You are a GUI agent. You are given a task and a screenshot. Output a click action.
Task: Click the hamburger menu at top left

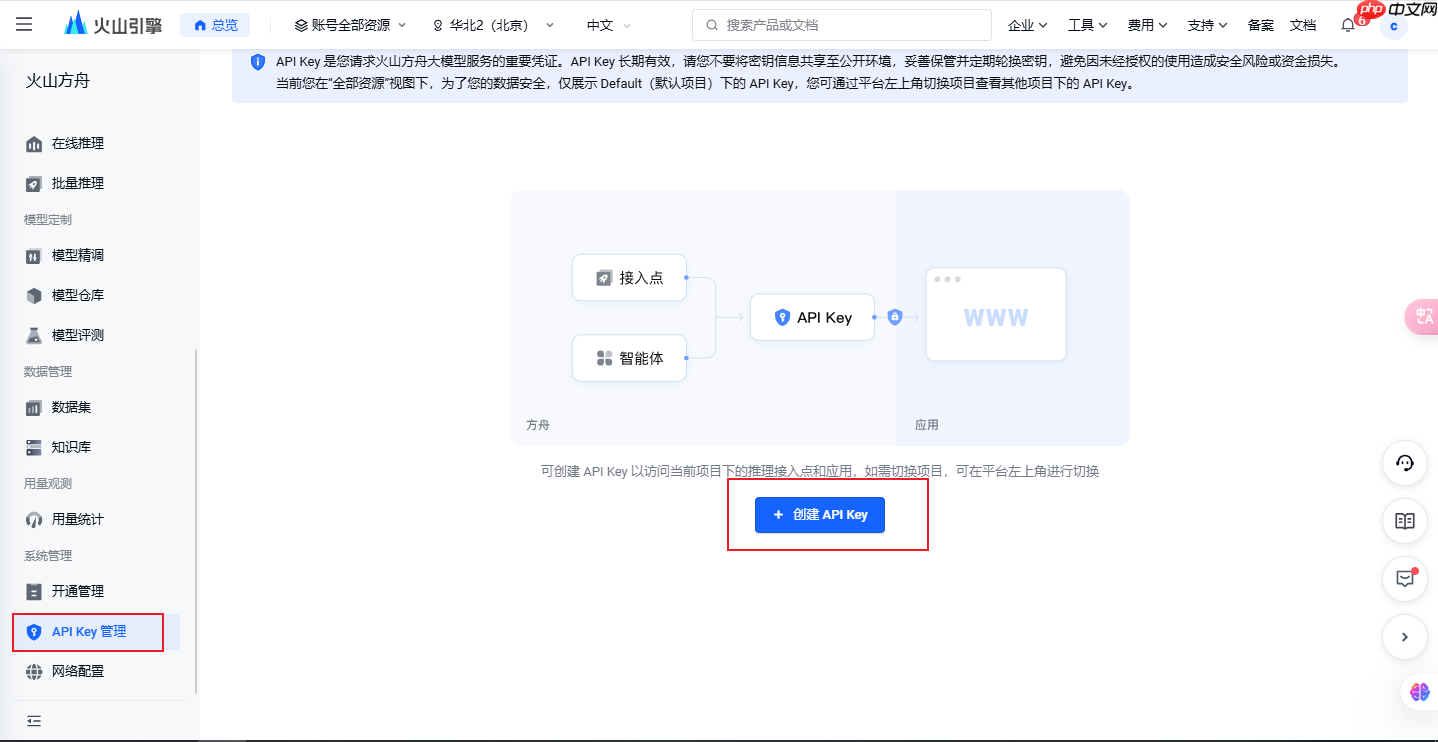[x=24, y=24]
